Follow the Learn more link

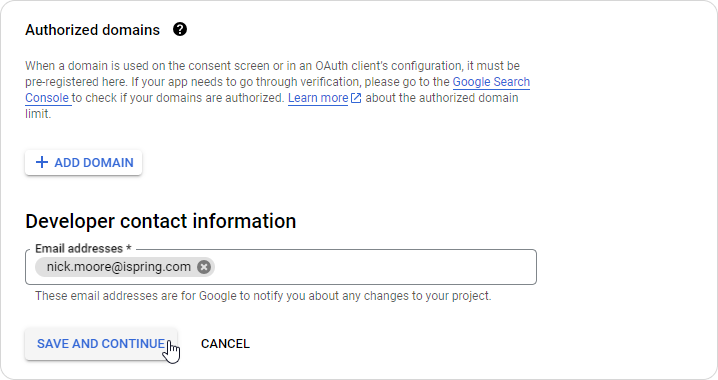(x=318, y=98)
